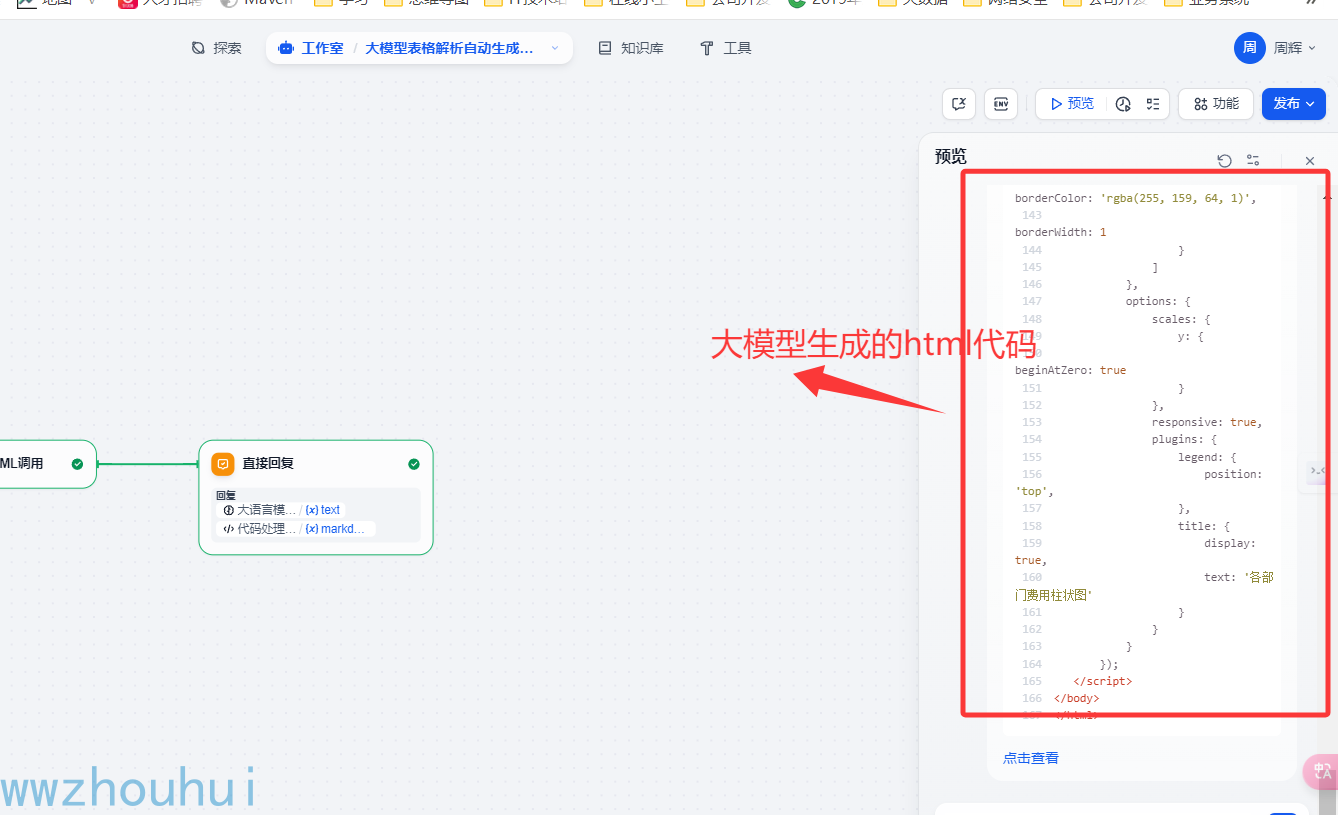Click the pink translate floating icon
The width and height of the screenshot is (1338, 815).
[x=1322, y=771]
